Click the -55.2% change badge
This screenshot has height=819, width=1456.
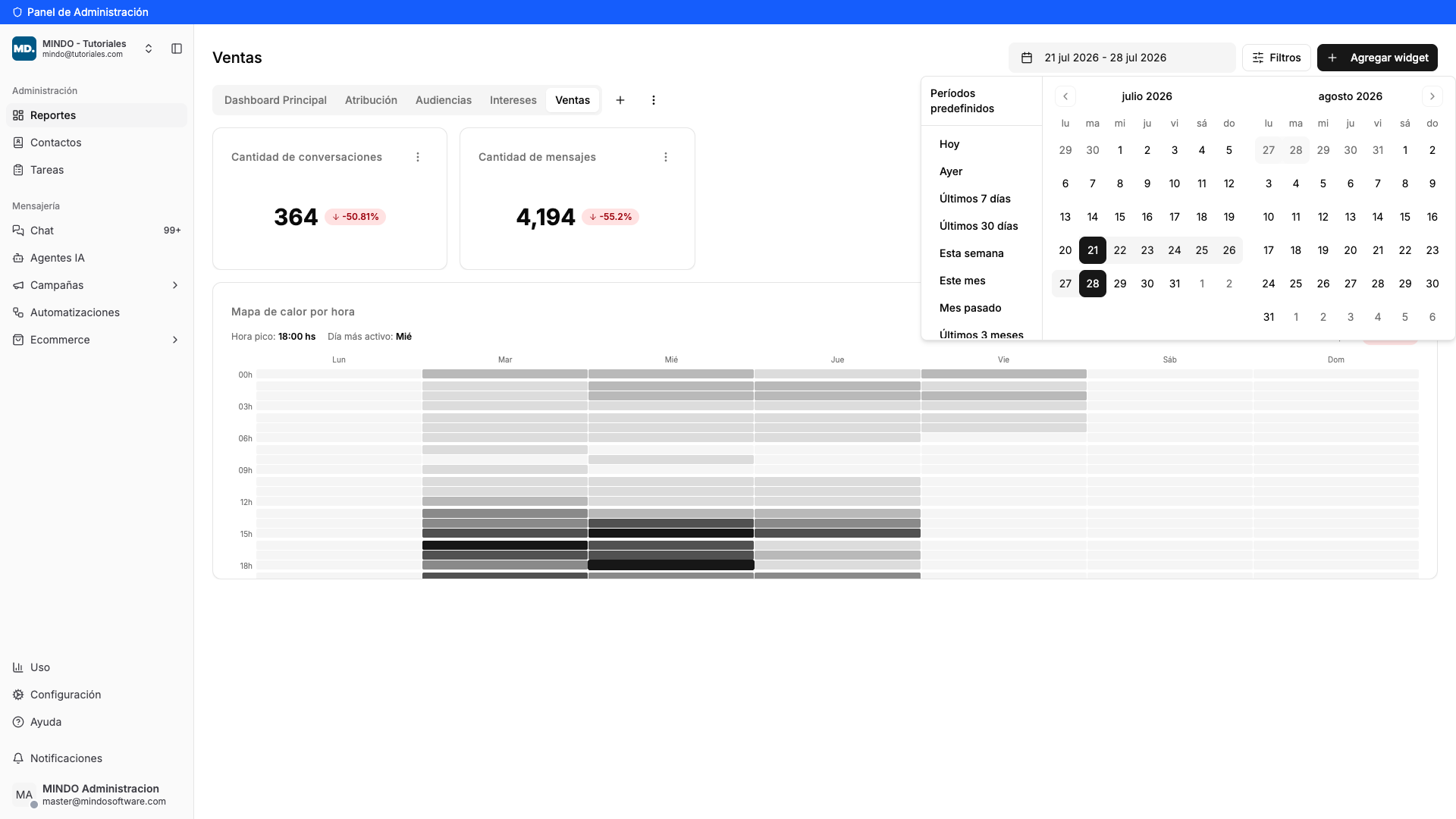coord(610,217)
